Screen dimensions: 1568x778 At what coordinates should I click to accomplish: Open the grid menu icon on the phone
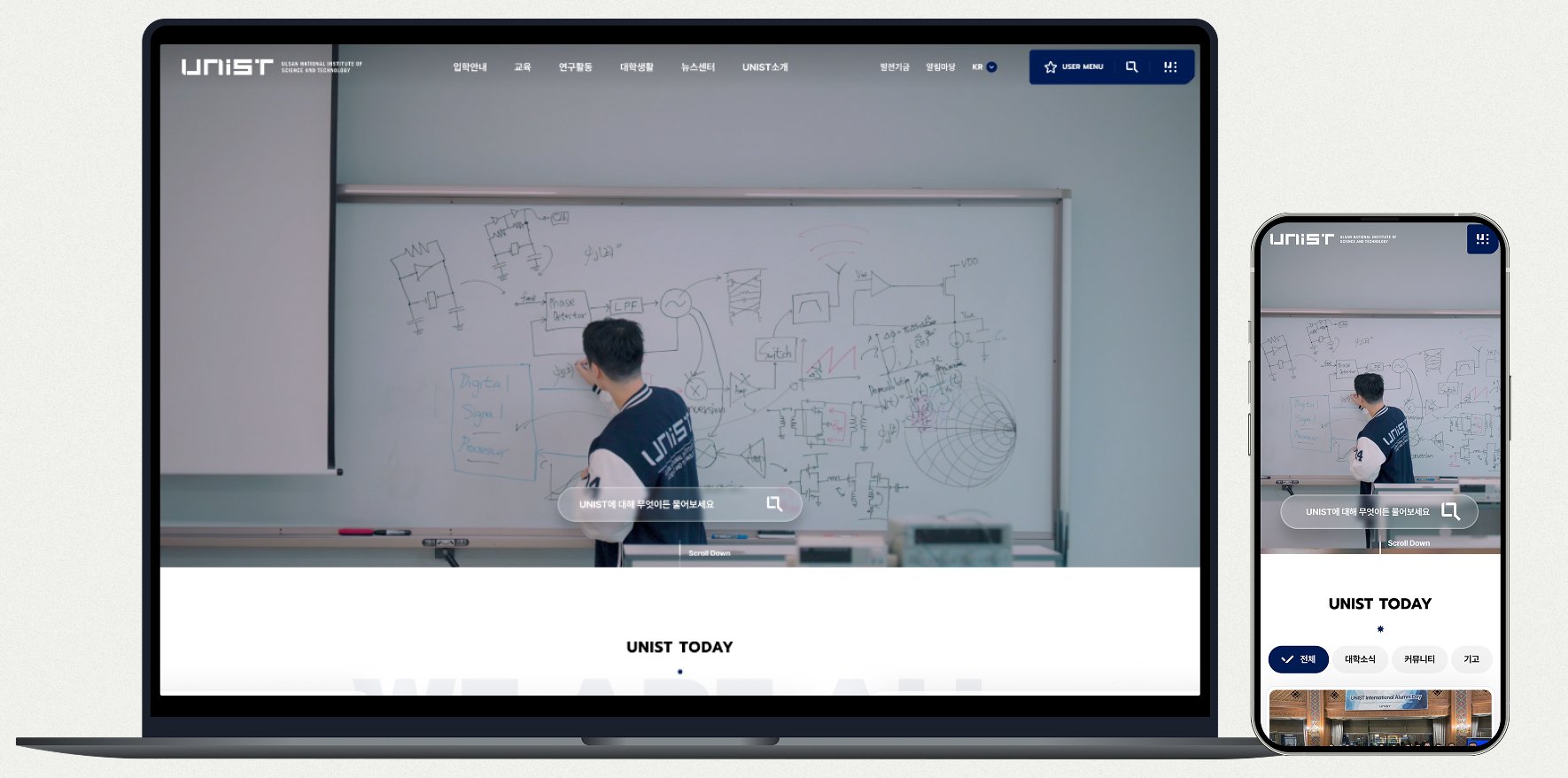1483,239
